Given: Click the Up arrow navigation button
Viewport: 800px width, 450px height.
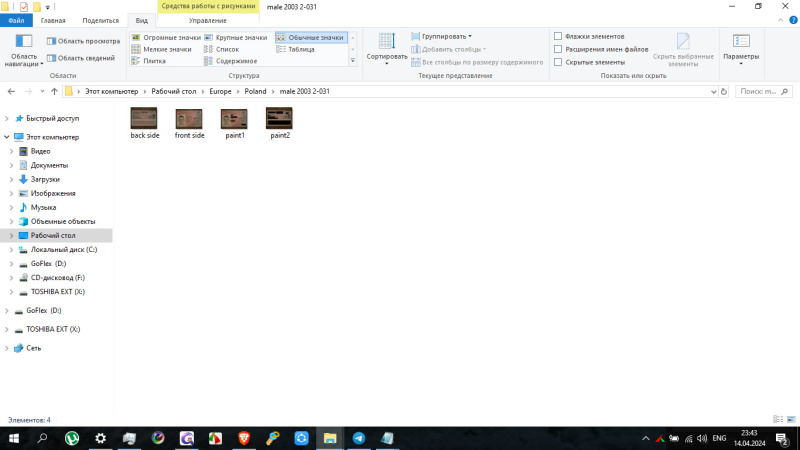Looking at the screenshot, I should click(54, 91).
